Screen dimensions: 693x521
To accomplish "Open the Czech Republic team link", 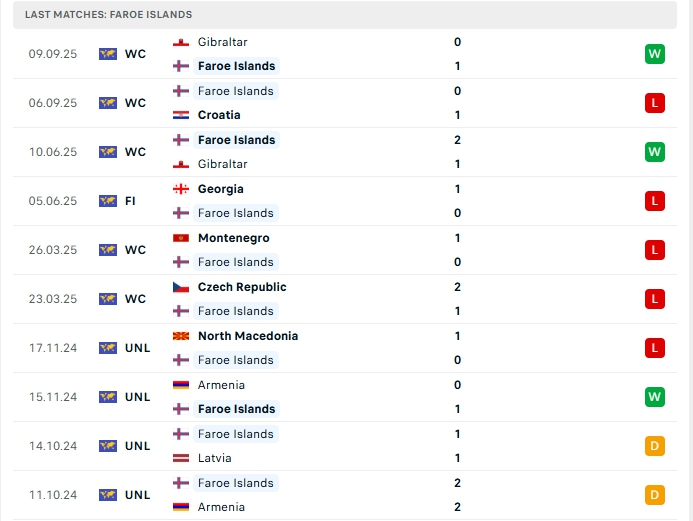I will click(x=242, y=287).
